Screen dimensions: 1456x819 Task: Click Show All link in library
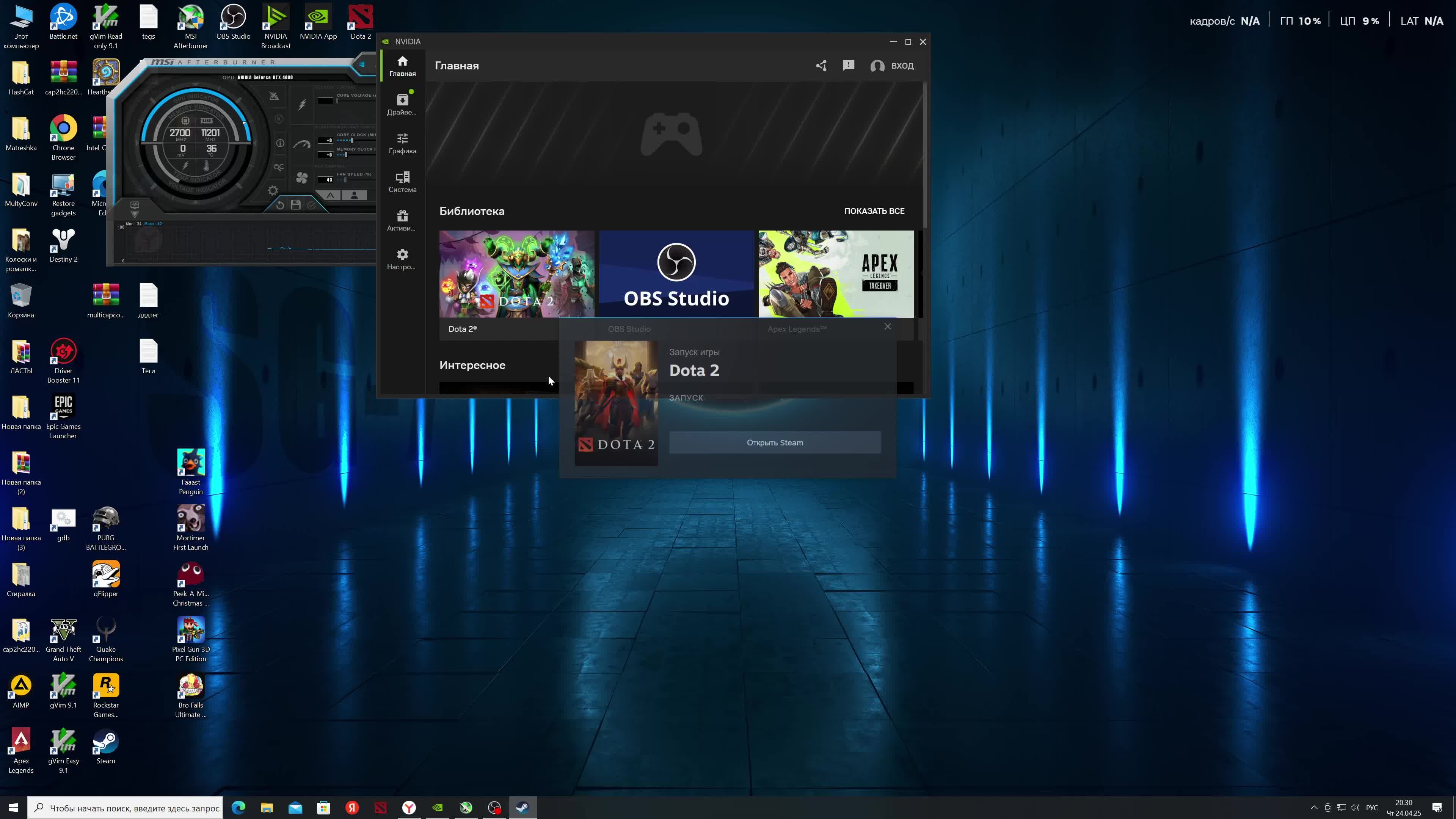(874, 211)
